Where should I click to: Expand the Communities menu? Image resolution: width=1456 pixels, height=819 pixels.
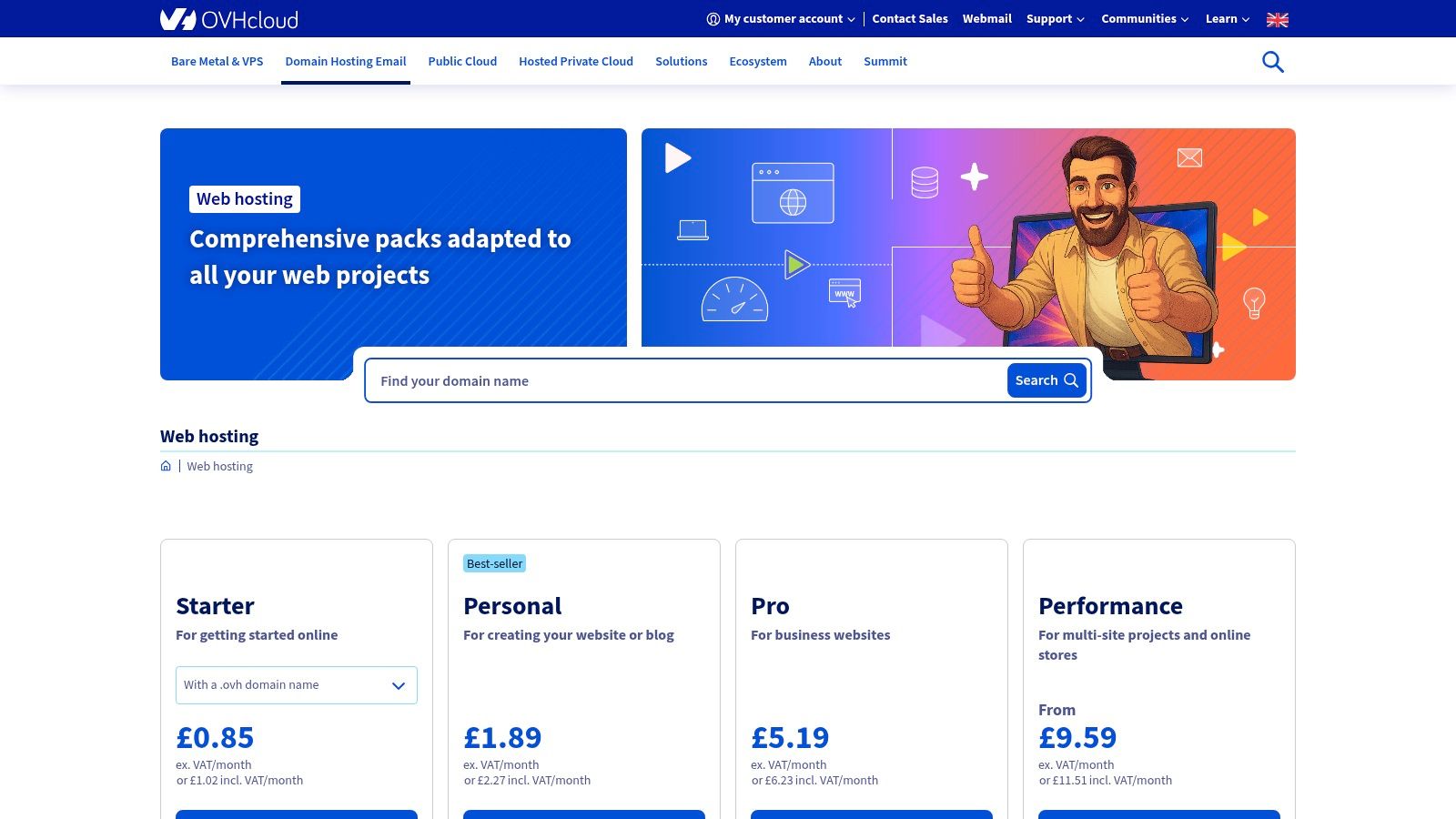tap(1145, 19)
